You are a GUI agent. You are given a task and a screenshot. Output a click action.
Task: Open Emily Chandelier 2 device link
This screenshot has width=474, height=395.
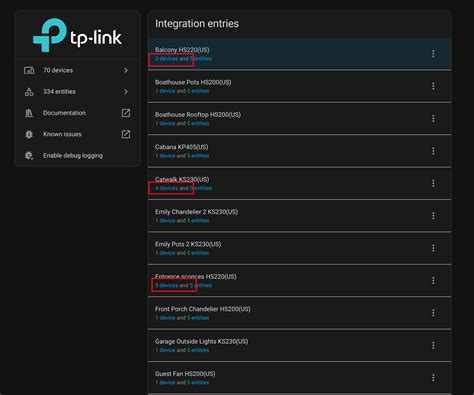[165, 221]
